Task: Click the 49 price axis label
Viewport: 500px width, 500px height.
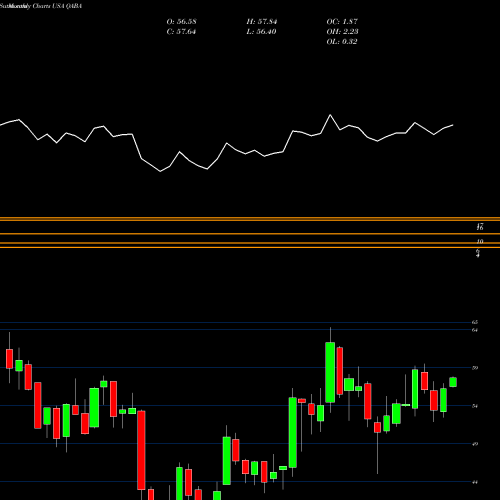Action: point(475,444)
